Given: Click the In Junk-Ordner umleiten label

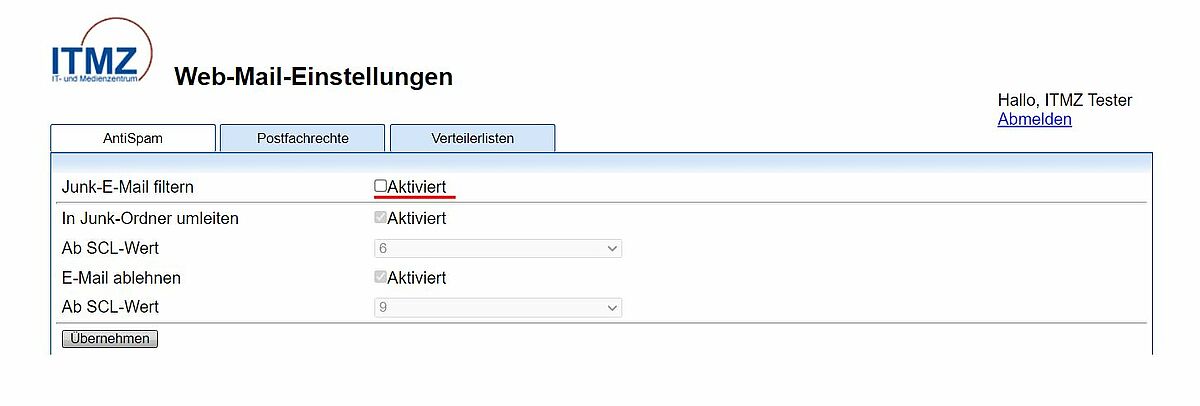Looking at the screenshot, I should (x=150, y=218).
